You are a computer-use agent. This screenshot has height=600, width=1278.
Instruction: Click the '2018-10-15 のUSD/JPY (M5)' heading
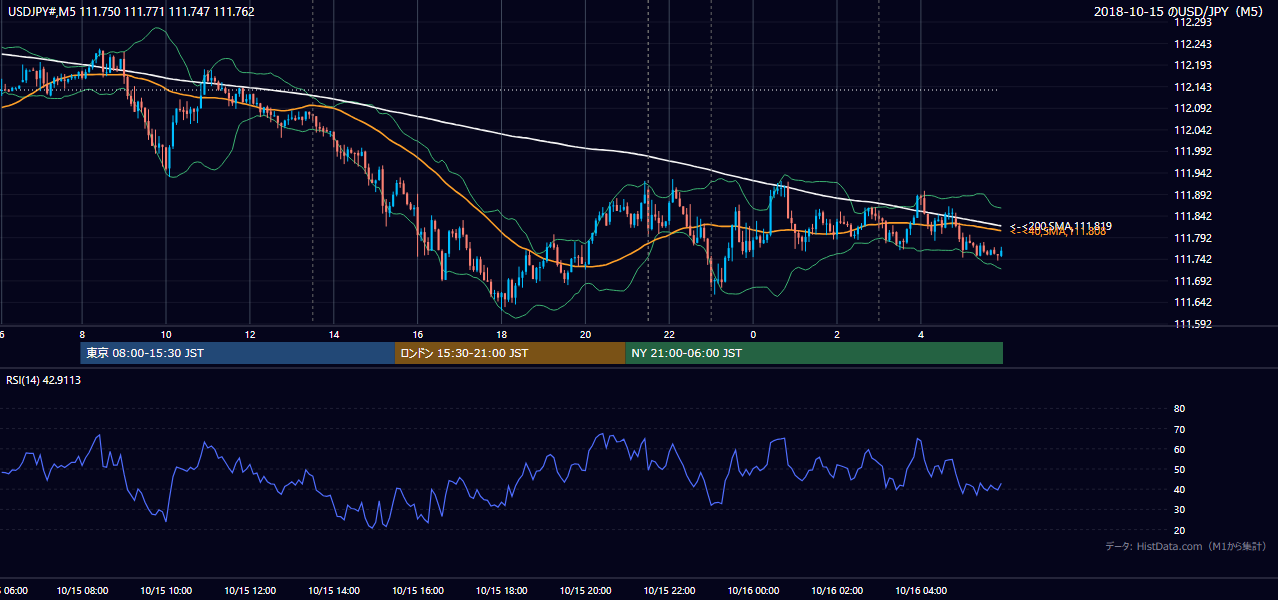[1180, 12]
